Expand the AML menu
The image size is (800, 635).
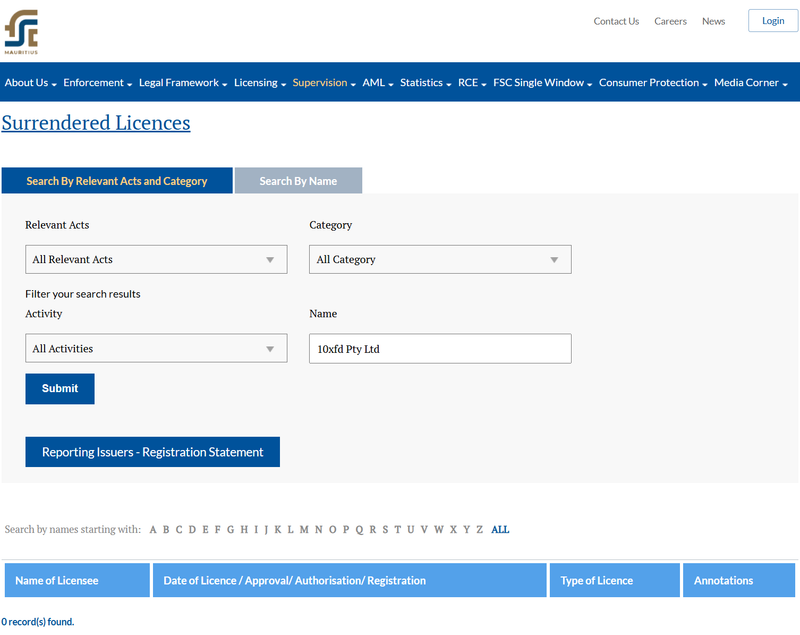378,83
